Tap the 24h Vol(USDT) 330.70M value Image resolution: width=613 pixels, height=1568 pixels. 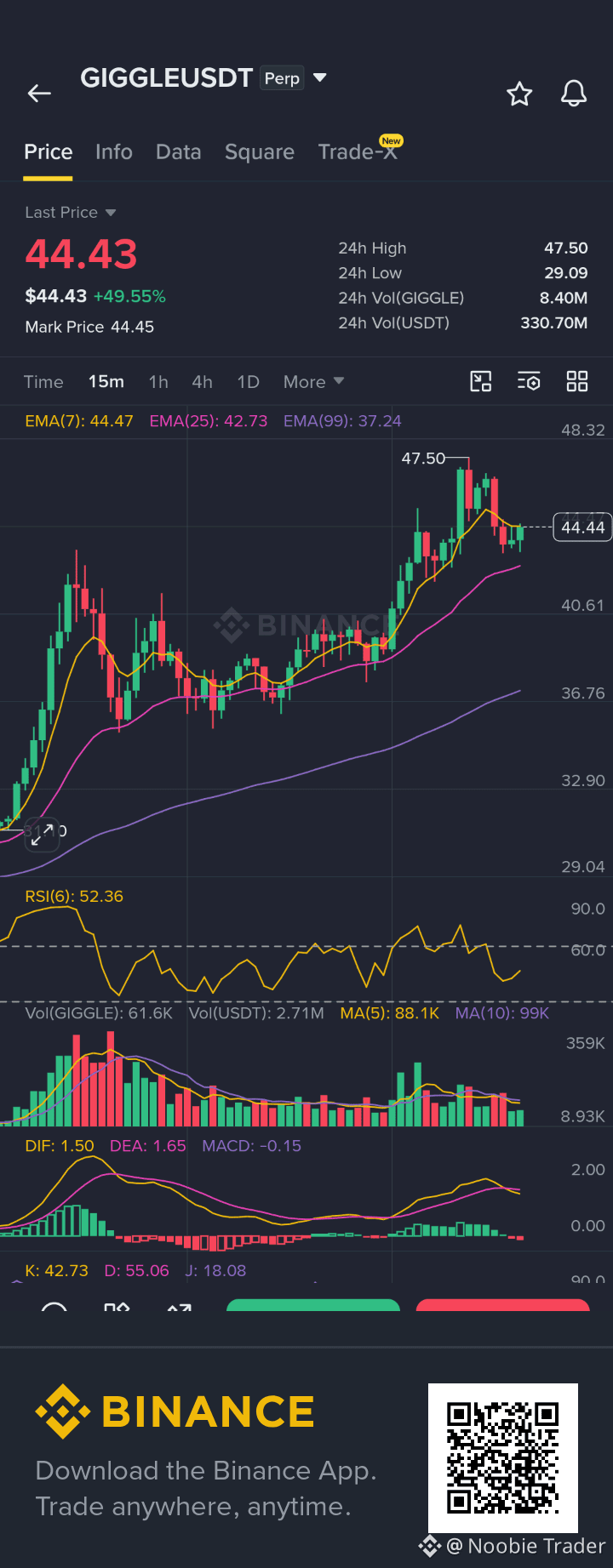554,323
